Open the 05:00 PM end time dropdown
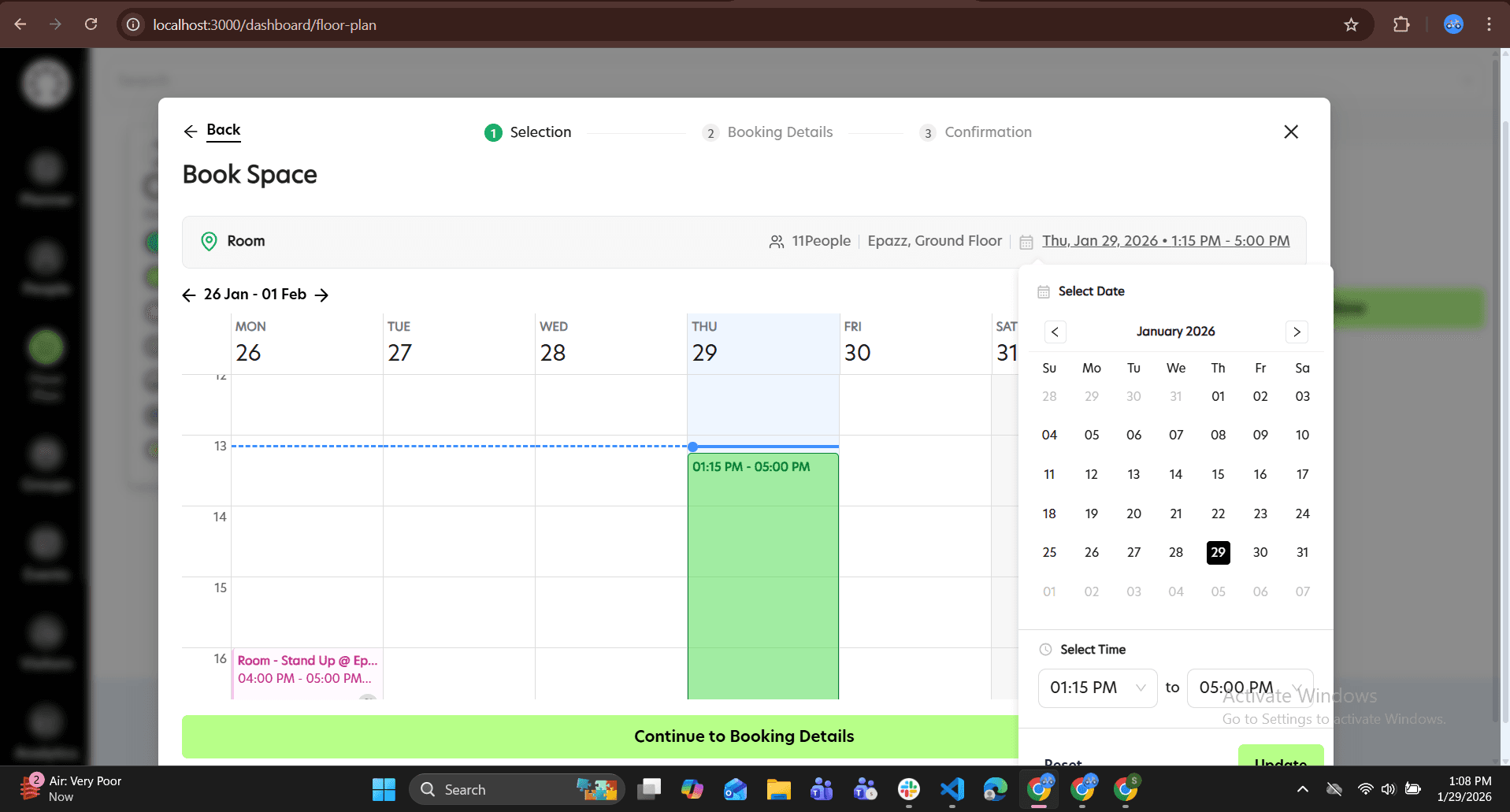Viewport: 1510px width, 812px height. pyautogui.click(x=1250, y=688)
